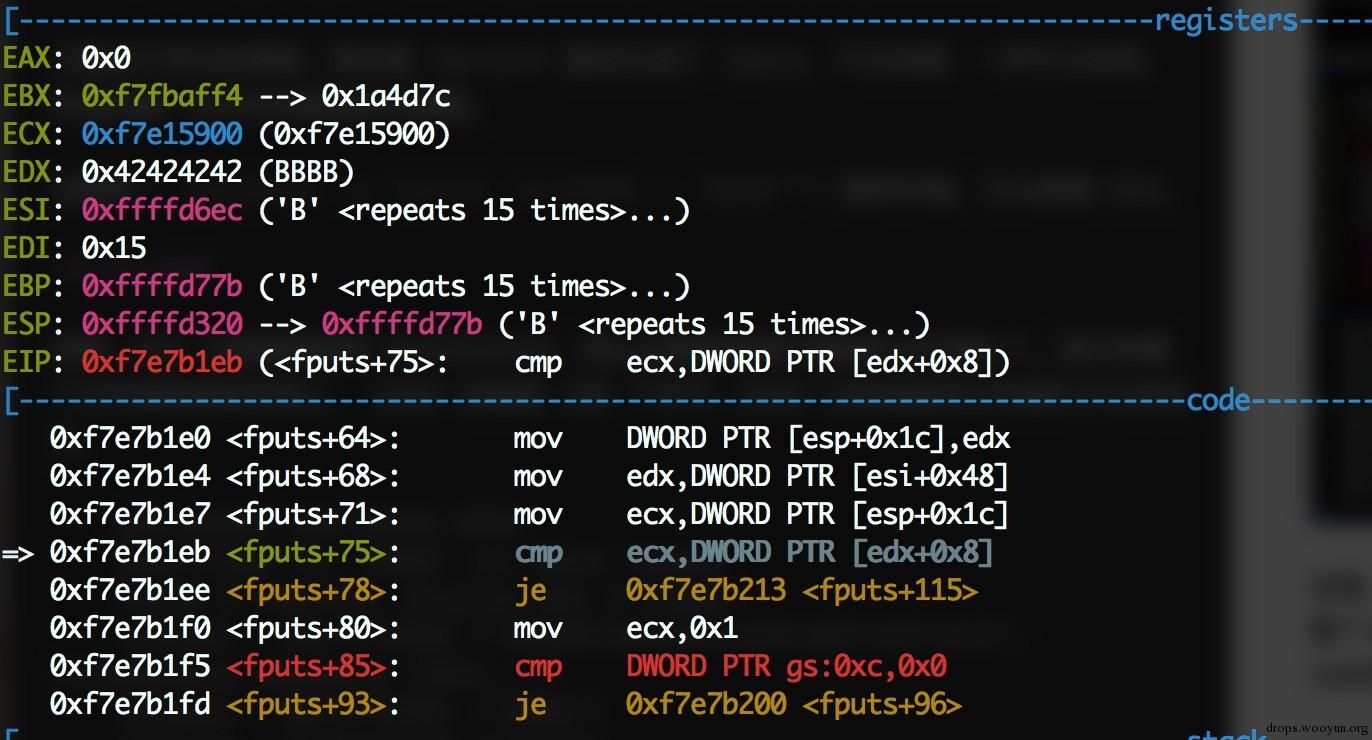This screenshot has height=740, width=1372.
Task: Click the red EIP address 0xf7e7b1eb
Action: (x=162, y=363)
